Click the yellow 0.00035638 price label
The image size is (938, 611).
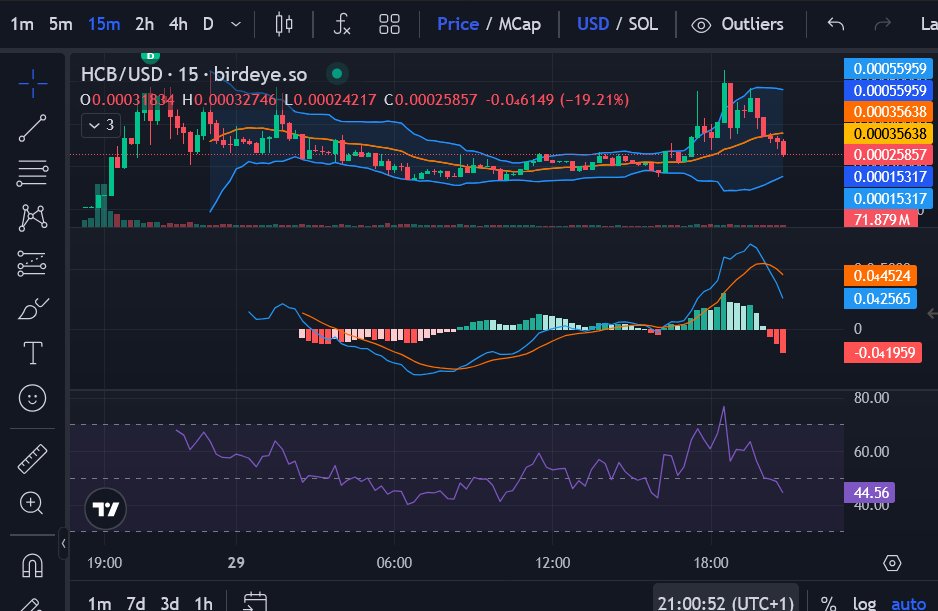pos(888,133)
